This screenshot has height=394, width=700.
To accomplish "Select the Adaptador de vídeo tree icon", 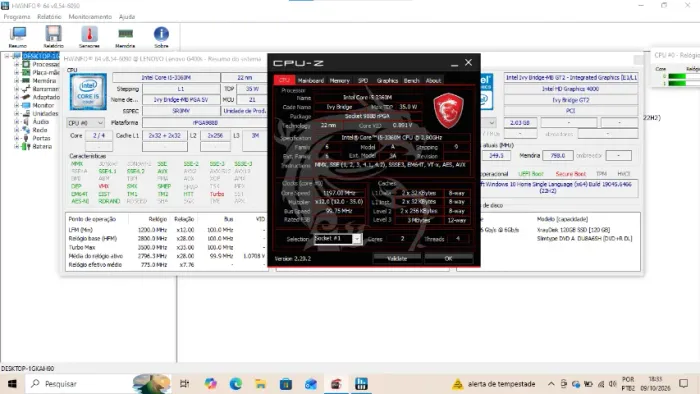I will [26, 97].
